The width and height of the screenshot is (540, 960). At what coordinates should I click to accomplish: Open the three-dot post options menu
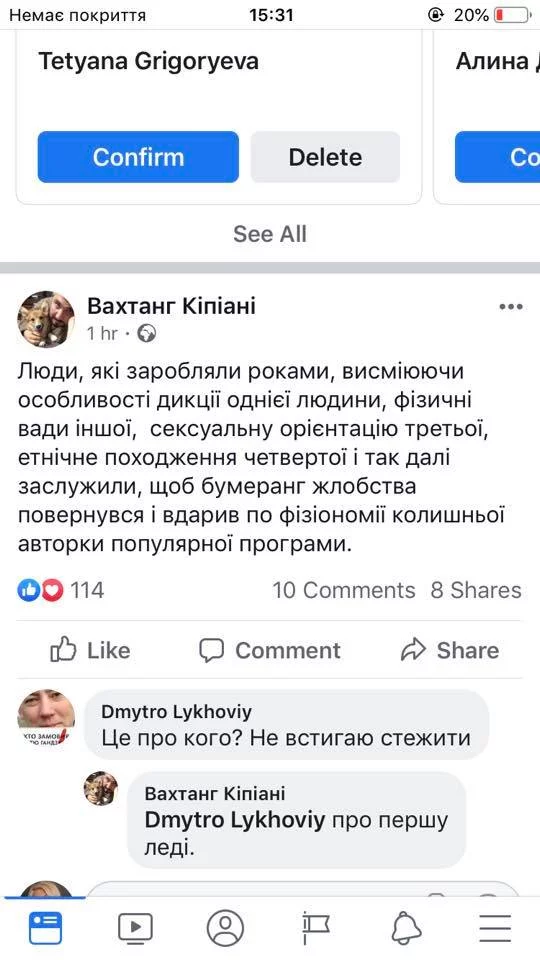click(511, 307)
